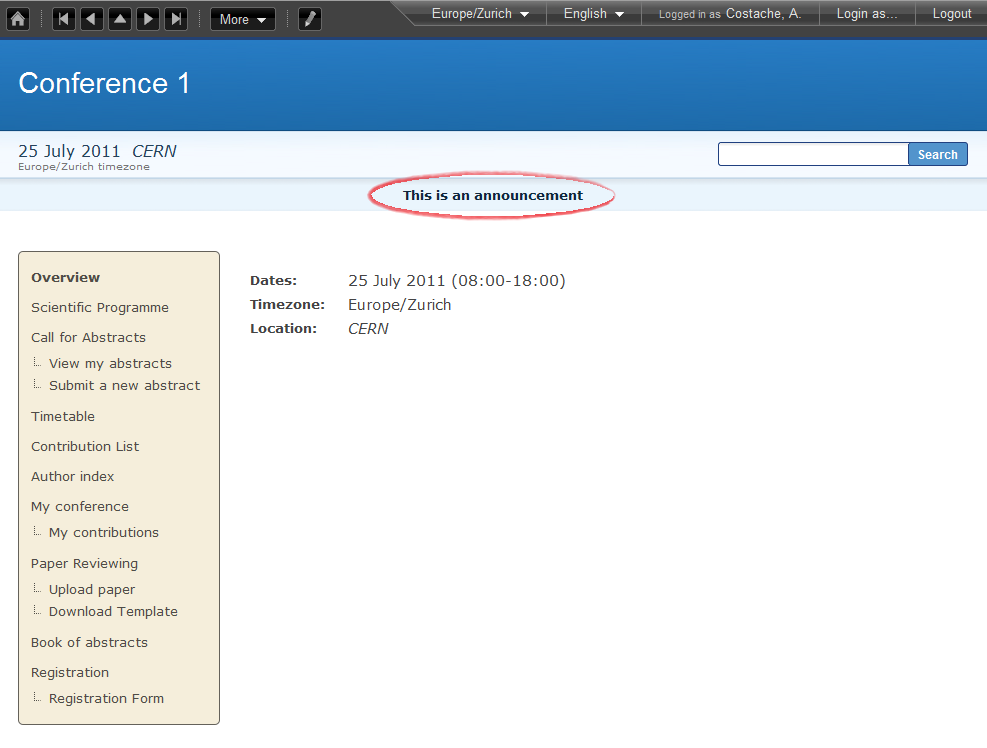Open the Europe/Zurich timezone dropdown

[x=480, y=14]
